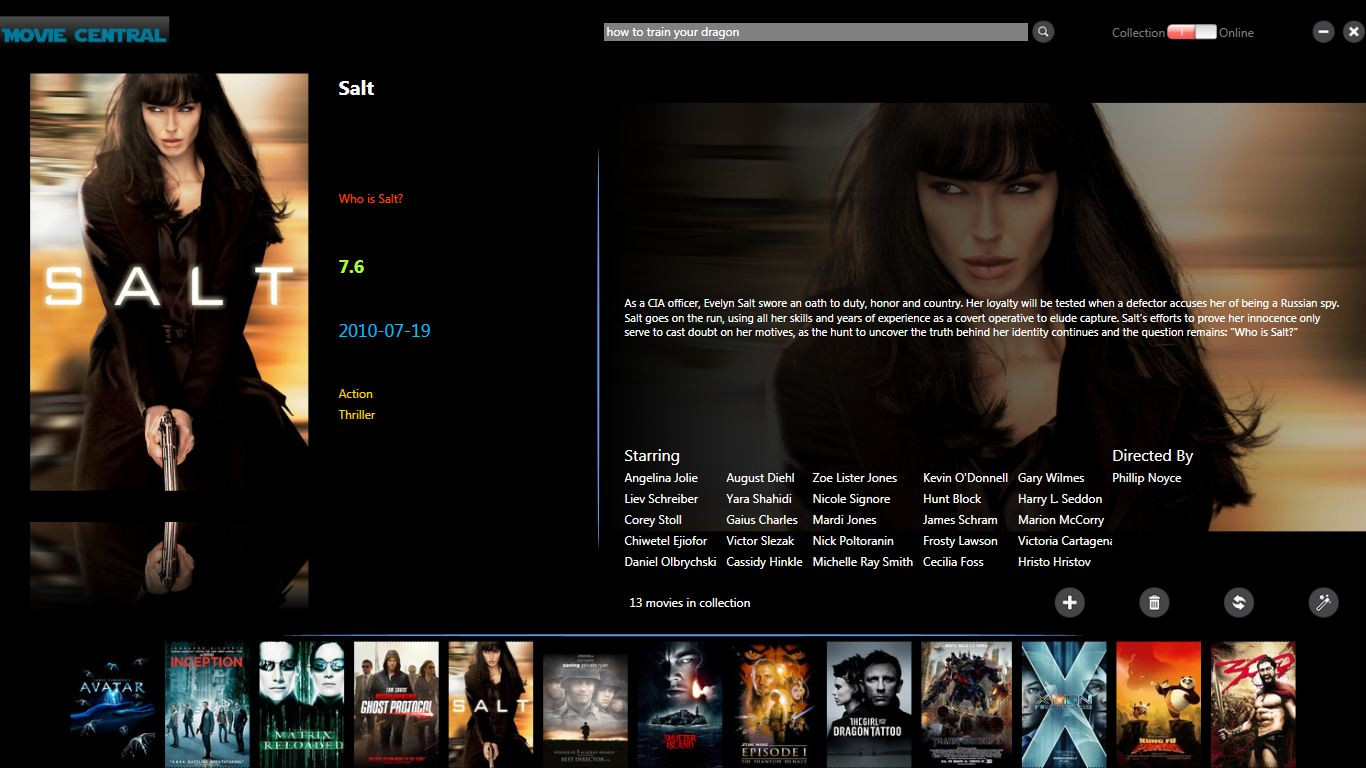The height and width of the screenshot is (768, 1366).
Task: Open Girl with the Dragon Tattoo poster
Action: [x=869, y=705]
